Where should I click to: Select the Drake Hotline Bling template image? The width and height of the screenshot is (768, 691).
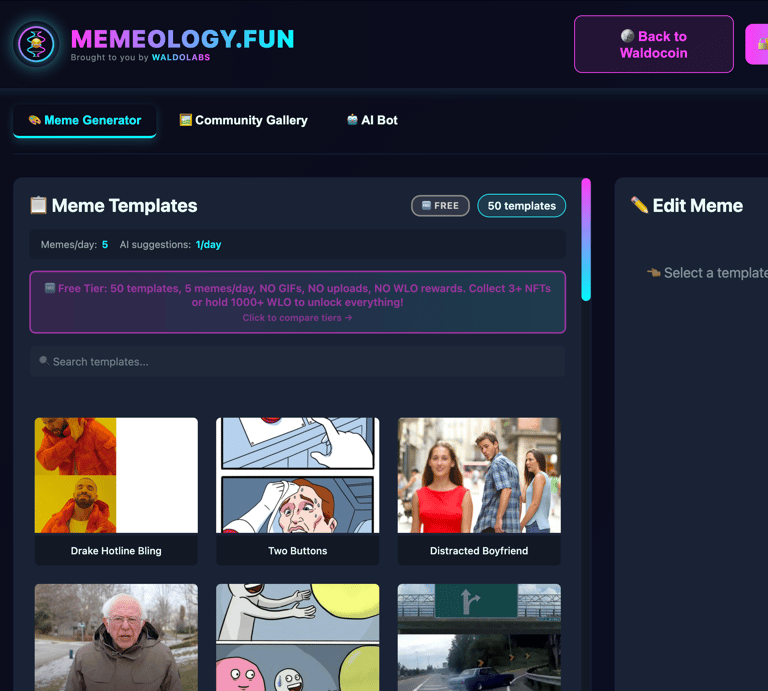click(116, 475)
